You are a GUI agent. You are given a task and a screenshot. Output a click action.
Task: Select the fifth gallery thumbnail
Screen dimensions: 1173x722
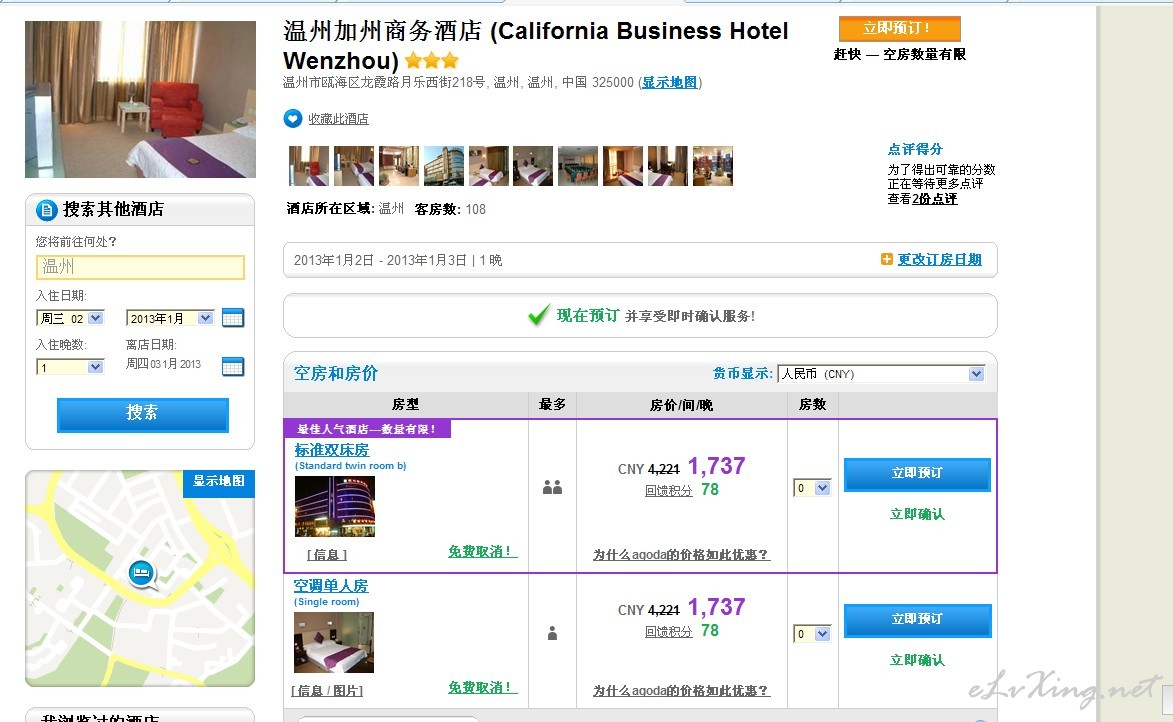pyautogui.click(x=489, y=166)
